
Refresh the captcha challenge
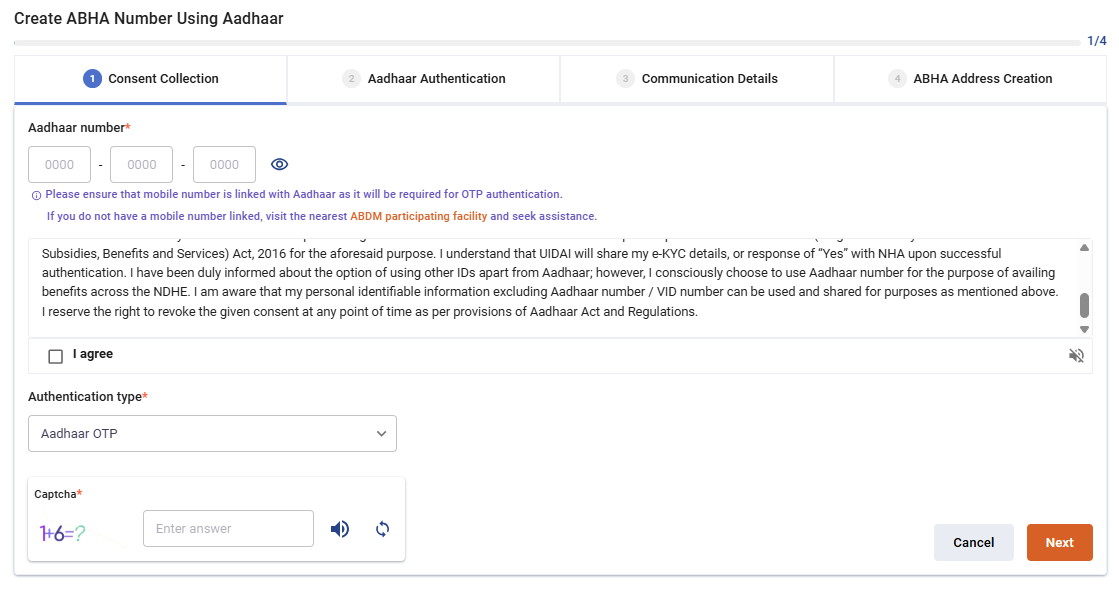382,528
